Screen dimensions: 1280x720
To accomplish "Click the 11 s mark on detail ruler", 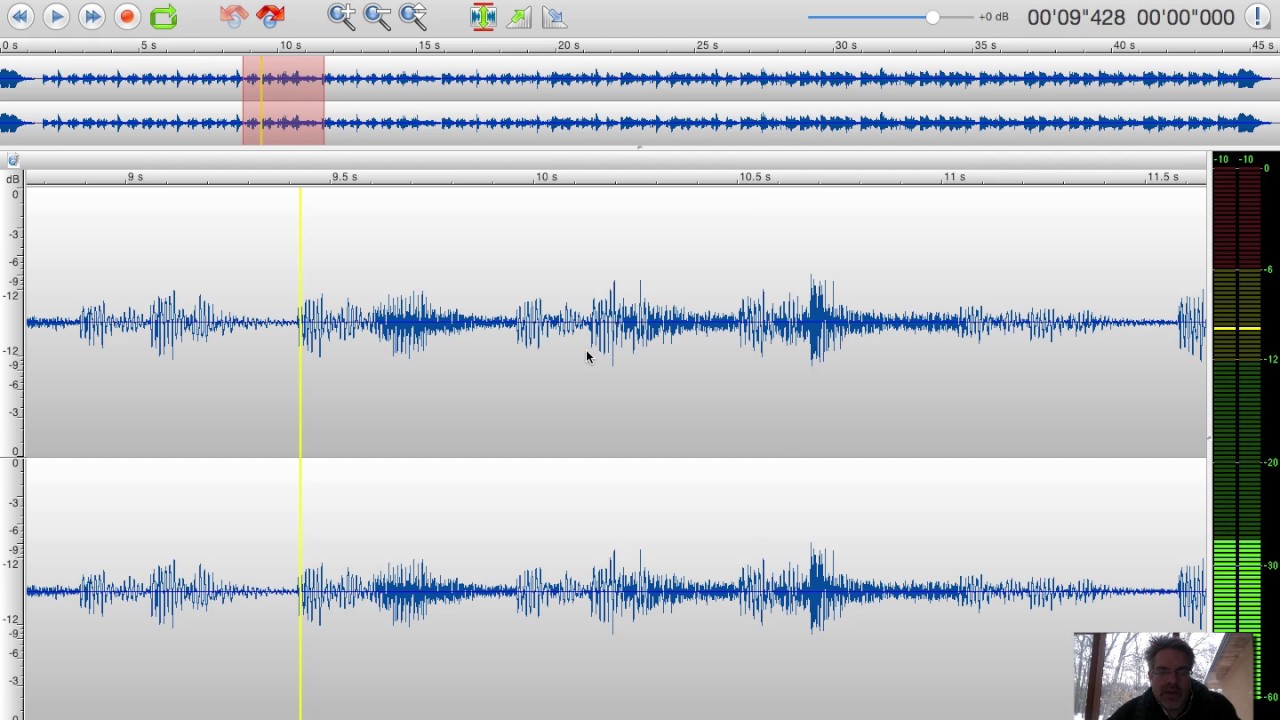I will (x=955, y=177).
